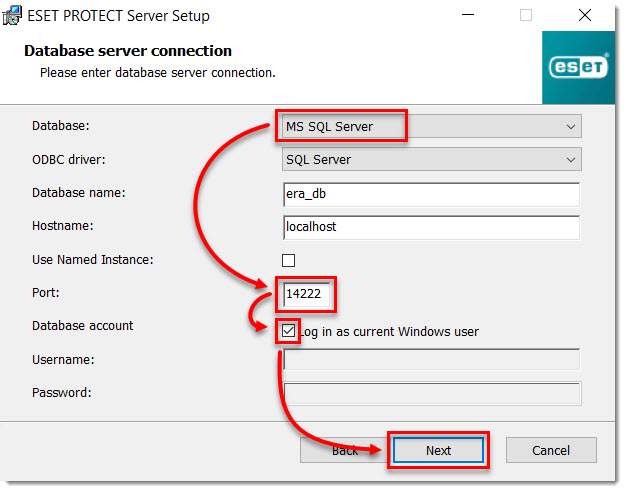Click the Port field showing 14222

click(x=307, y=294)
